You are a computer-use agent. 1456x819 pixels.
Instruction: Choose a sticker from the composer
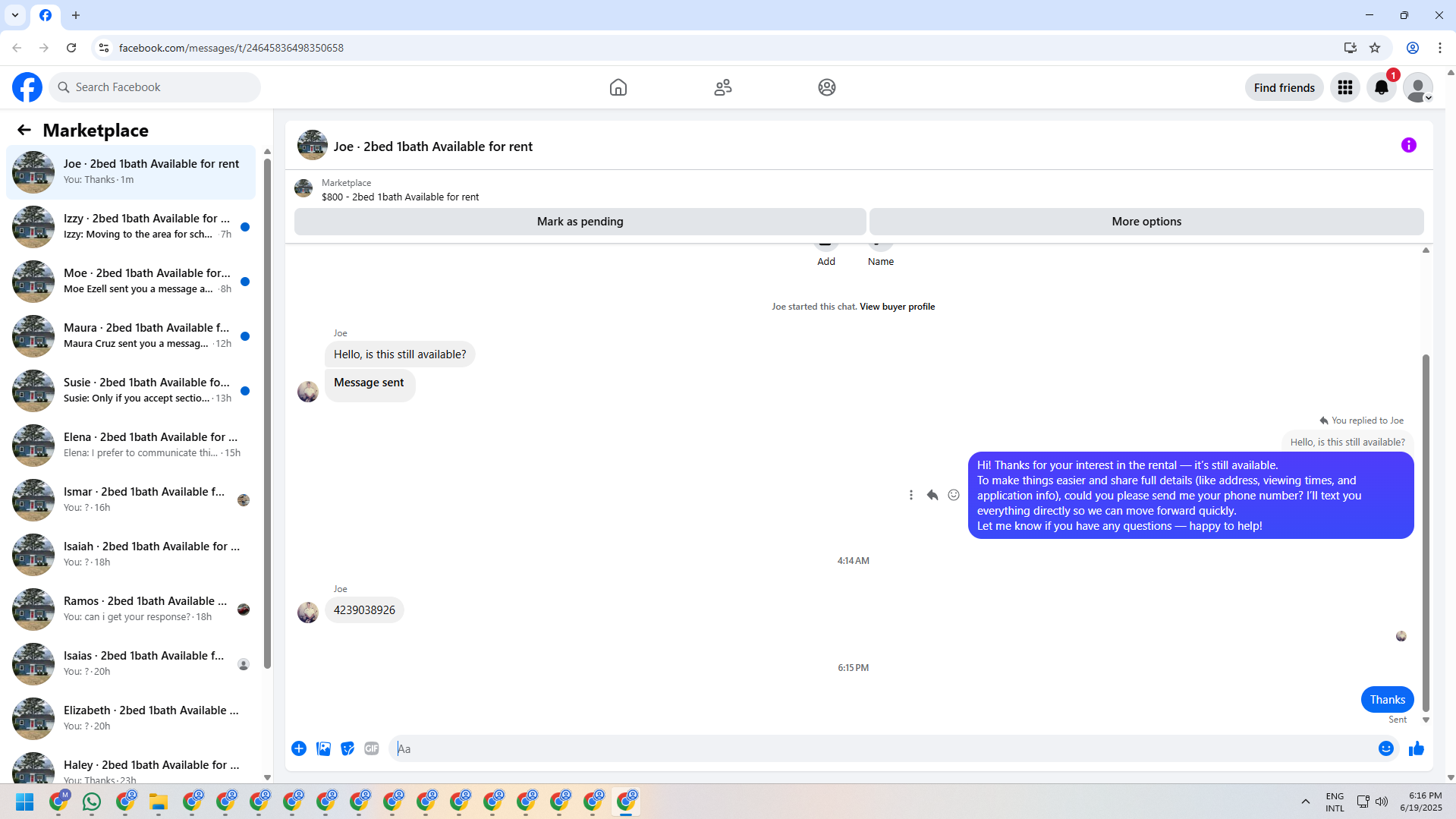click(x=347, y=748)
